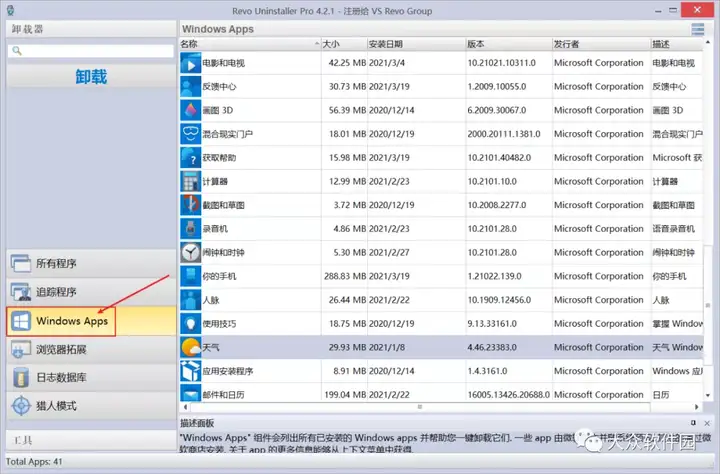Viewport: 720px width, 474px height.
Task: Click install date 2021/2/27
Action: (389, 253)
